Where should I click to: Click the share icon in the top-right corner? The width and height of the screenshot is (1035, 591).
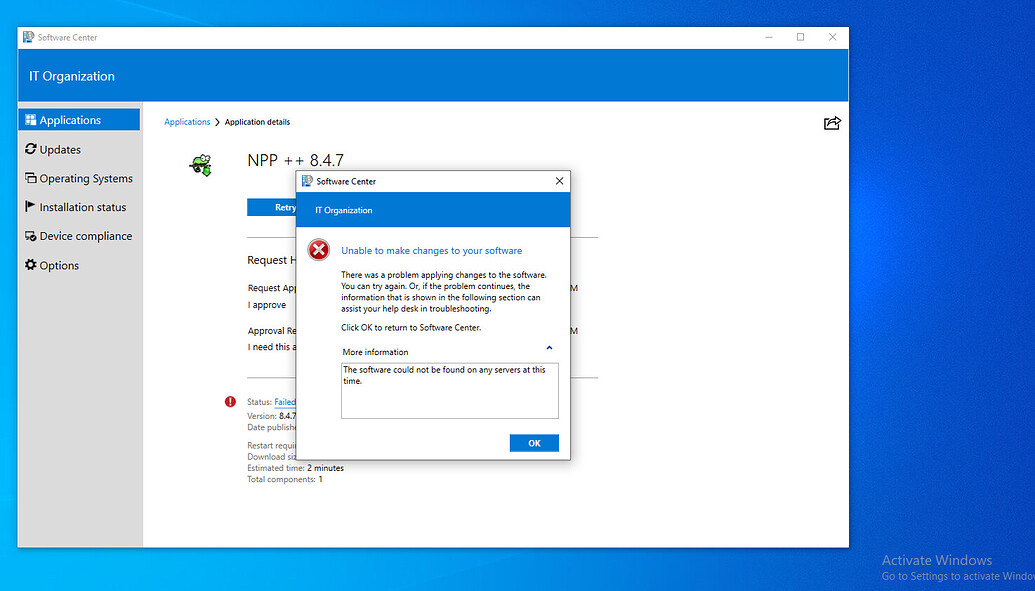[832, 122]
